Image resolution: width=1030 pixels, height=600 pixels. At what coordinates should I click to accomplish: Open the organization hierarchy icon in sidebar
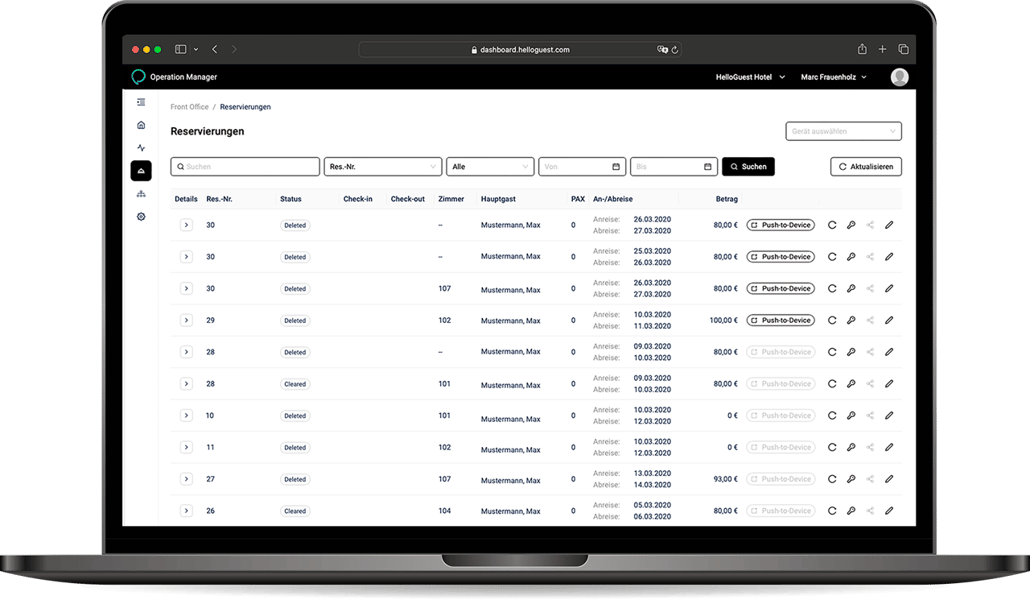[141, 194]
